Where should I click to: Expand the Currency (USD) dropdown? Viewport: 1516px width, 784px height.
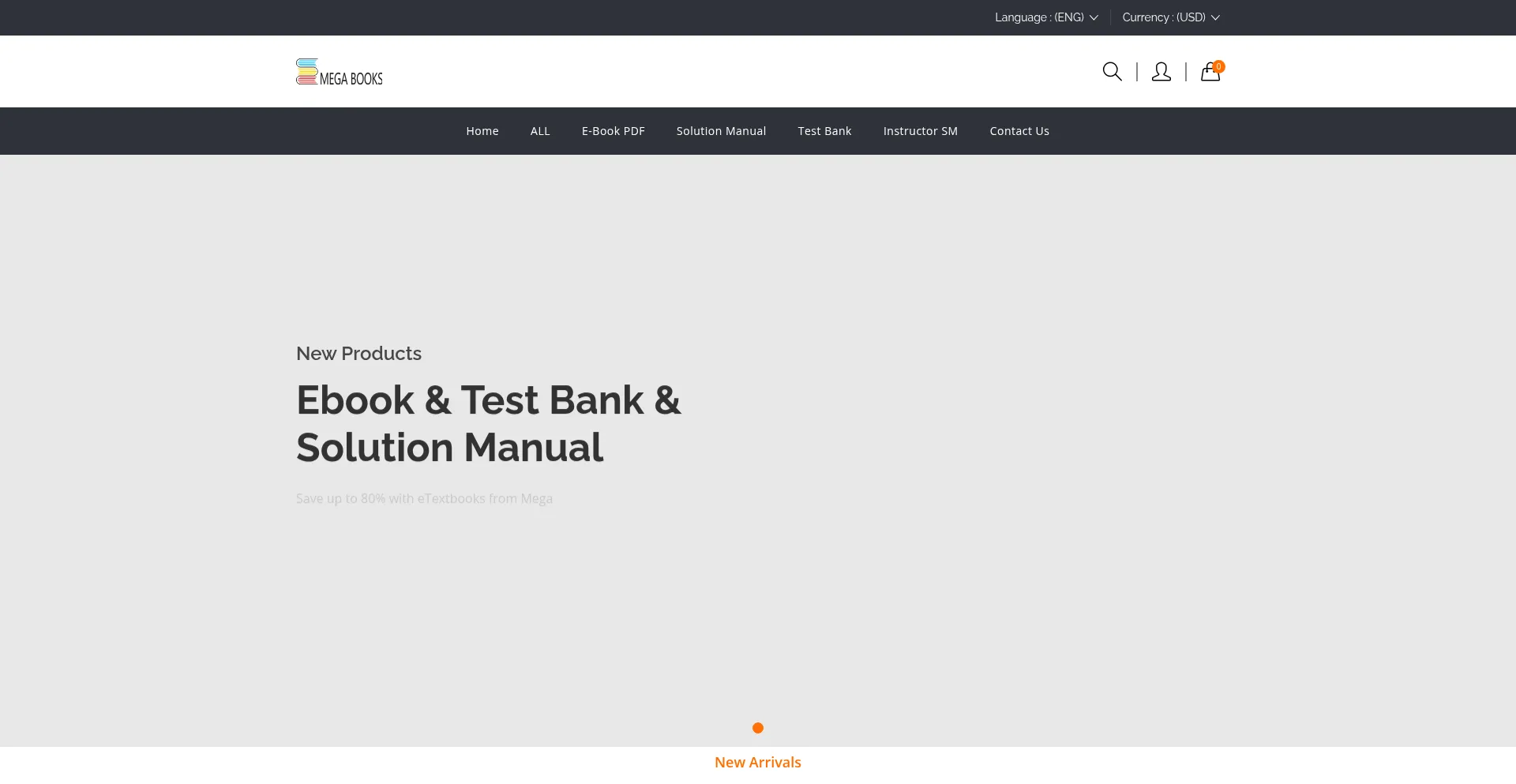[1171, 17]
